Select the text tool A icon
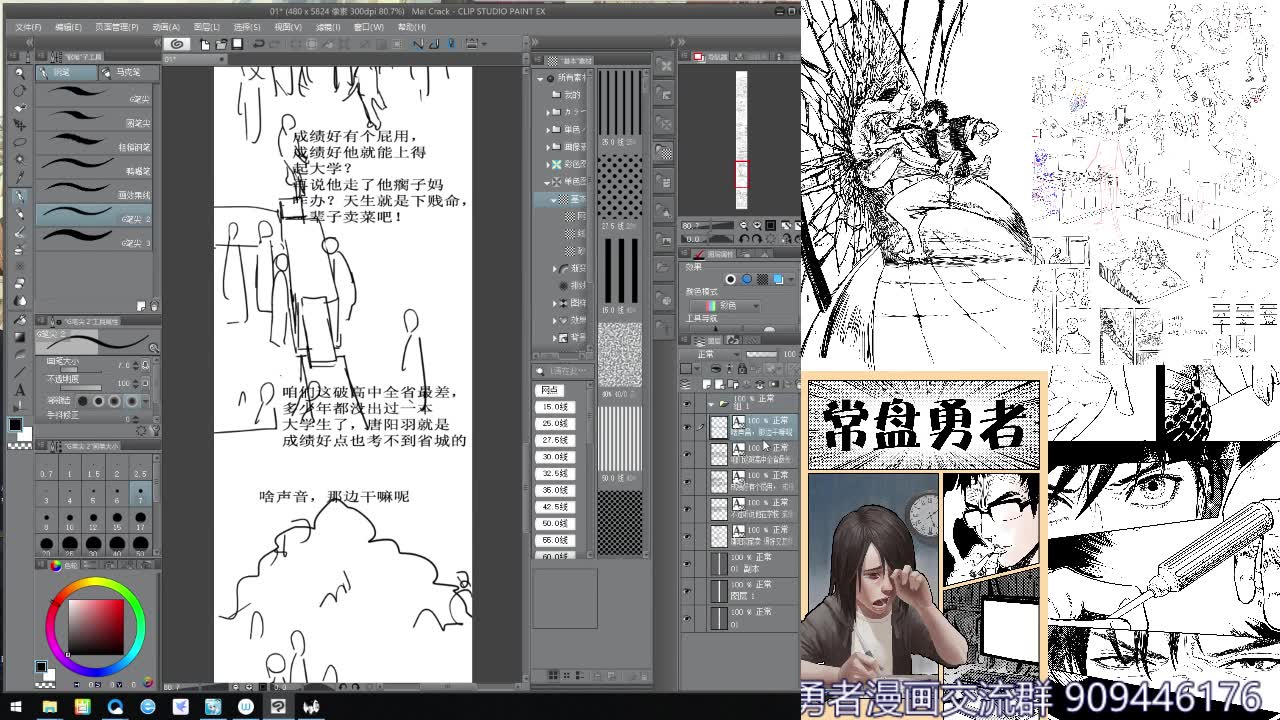Screen dimensions: 1280x720 tap(19, 390)
